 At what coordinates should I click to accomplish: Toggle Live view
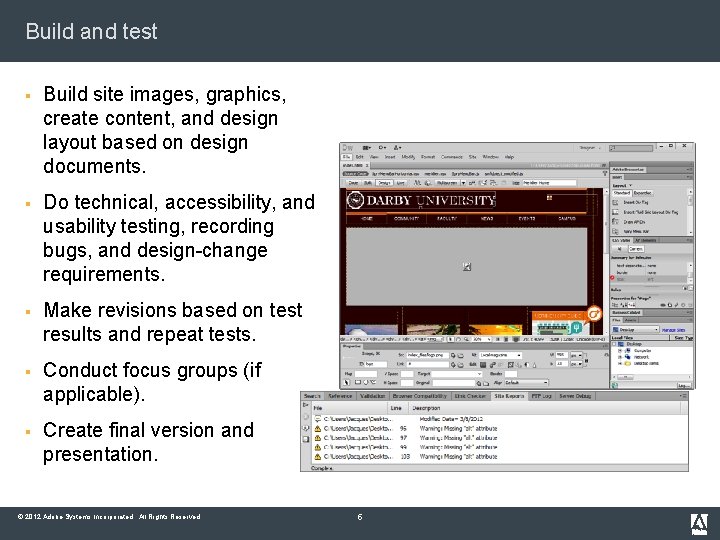[x=401, y=183]
